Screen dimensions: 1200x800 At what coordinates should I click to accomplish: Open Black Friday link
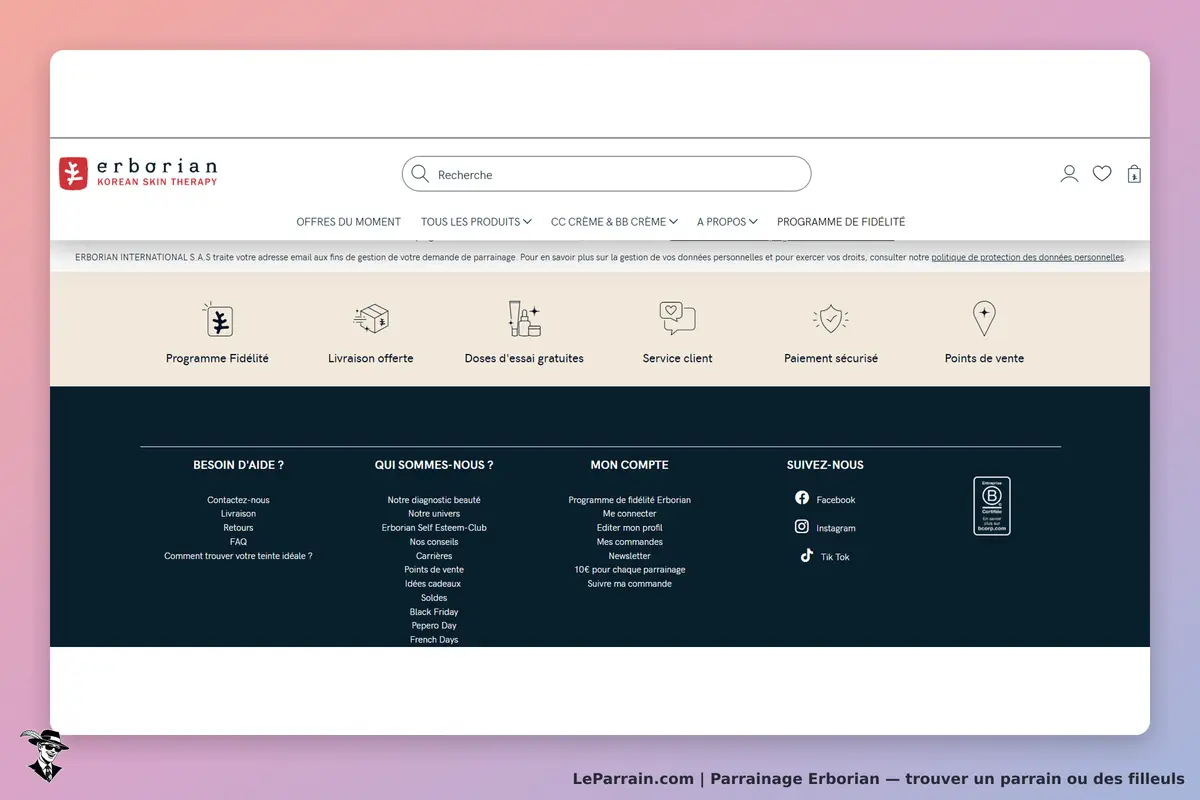click(x=434, y=612)
